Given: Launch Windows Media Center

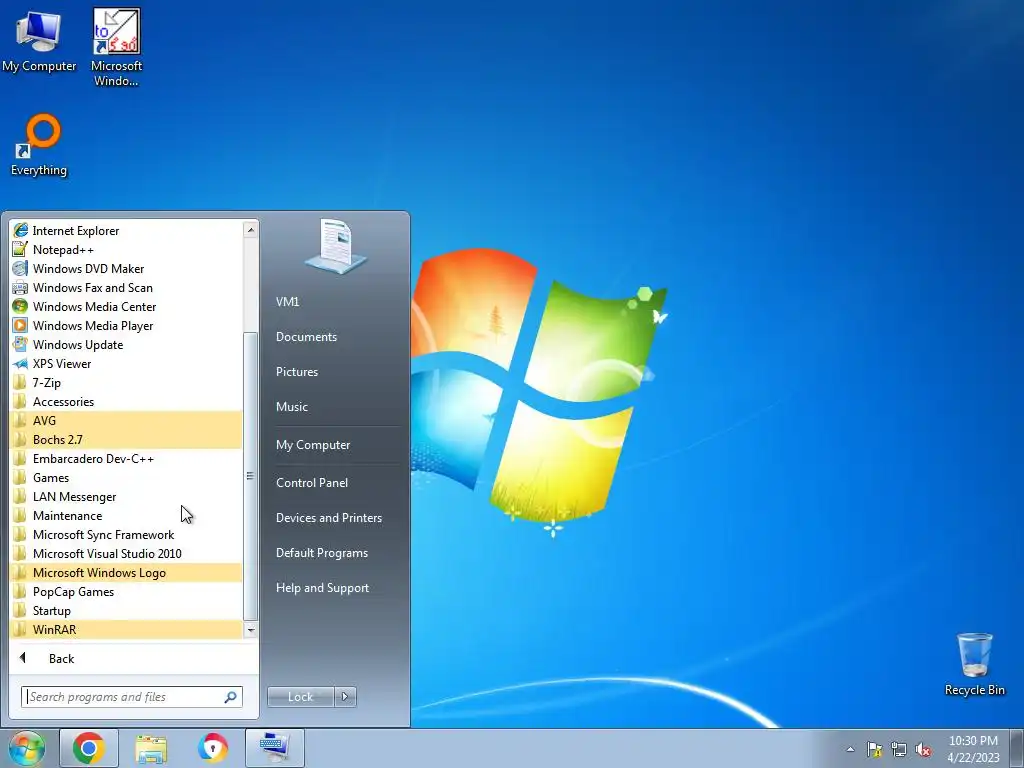Looking at the screenshot, I should (x=126, y=306).
